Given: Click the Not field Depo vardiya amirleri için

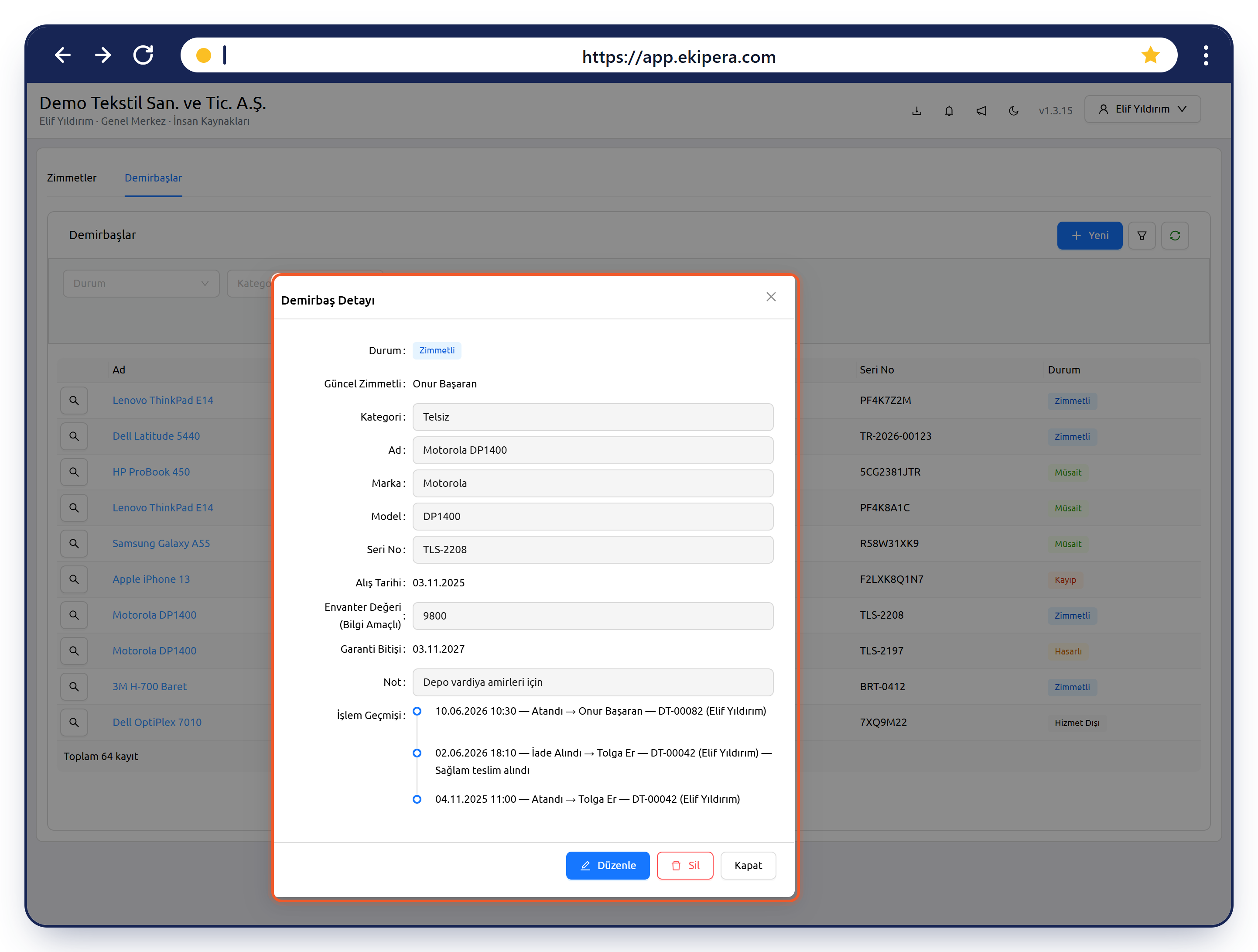Looking at the screenshot, I should [593, 682].
